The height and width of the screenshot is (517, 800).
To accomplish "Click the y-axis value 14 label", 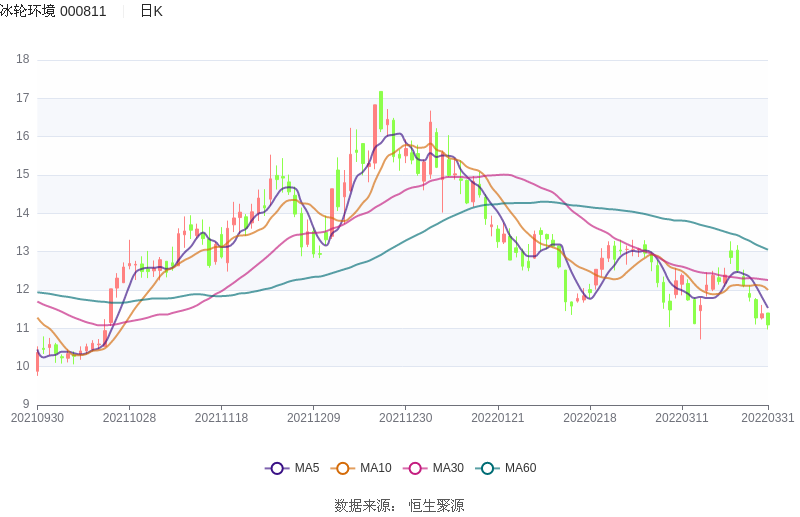I will (22, 213).
